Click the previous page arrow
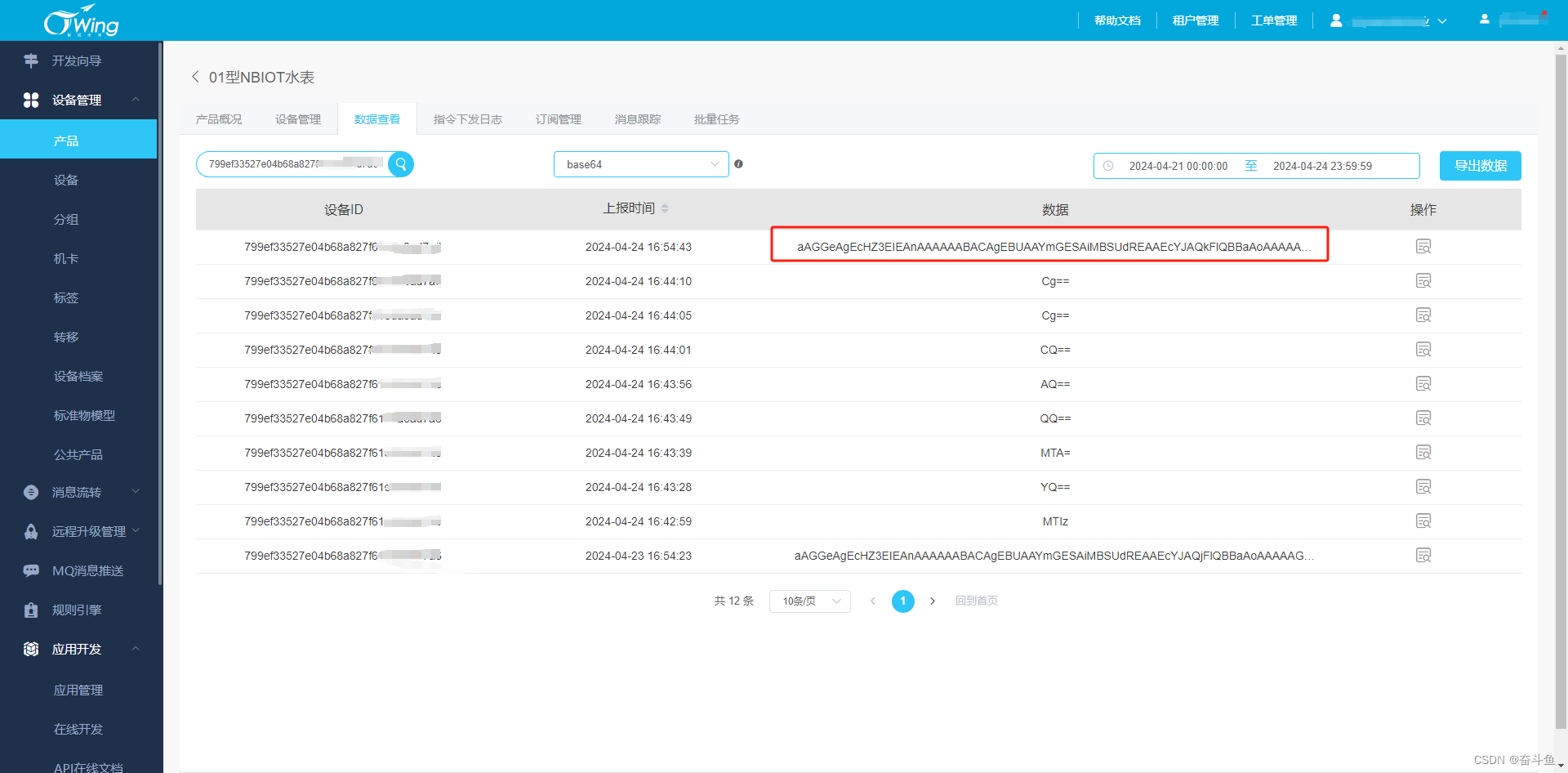This screenshot has height=773, width=1568. pos(873,601)
